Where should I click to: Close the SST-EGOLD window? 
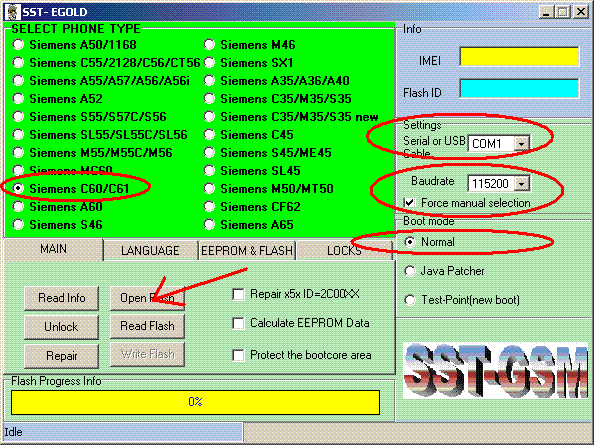point(581,12)
